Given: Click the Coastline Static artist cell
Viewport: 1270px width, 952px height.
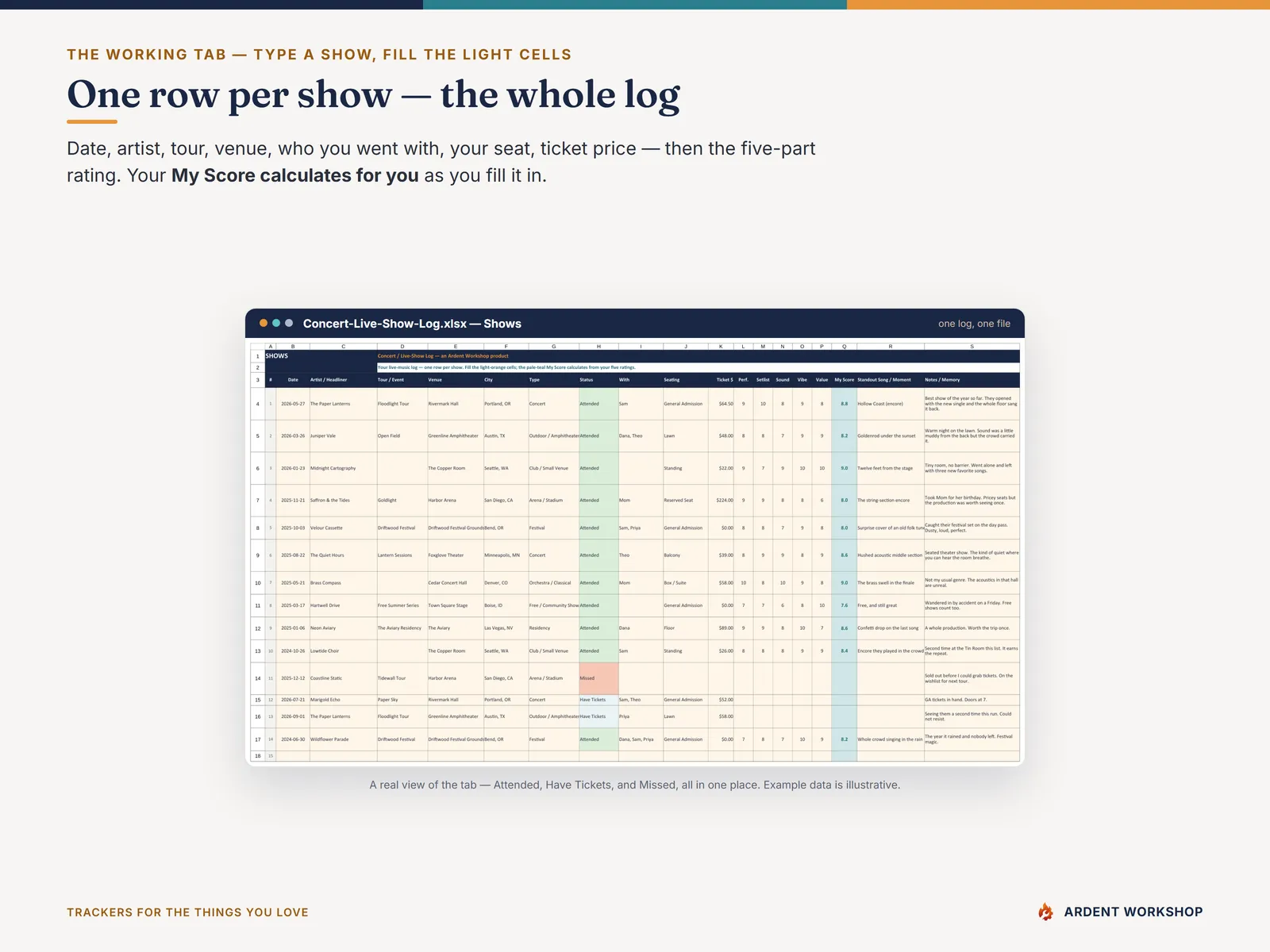Looking at the screenshot, I should (343, 678).
